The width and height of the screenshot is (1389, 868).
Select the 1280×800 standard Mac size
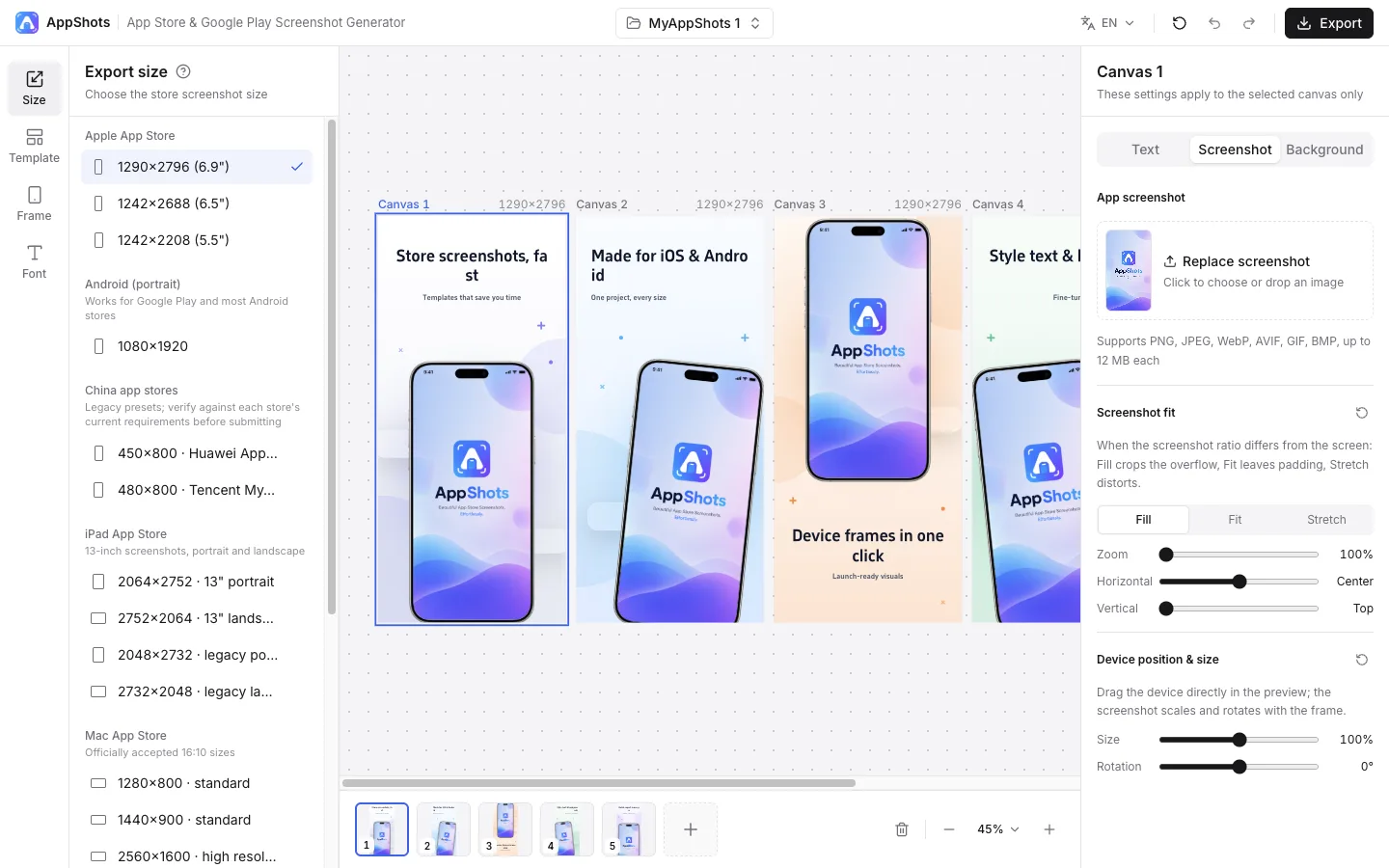197,783
